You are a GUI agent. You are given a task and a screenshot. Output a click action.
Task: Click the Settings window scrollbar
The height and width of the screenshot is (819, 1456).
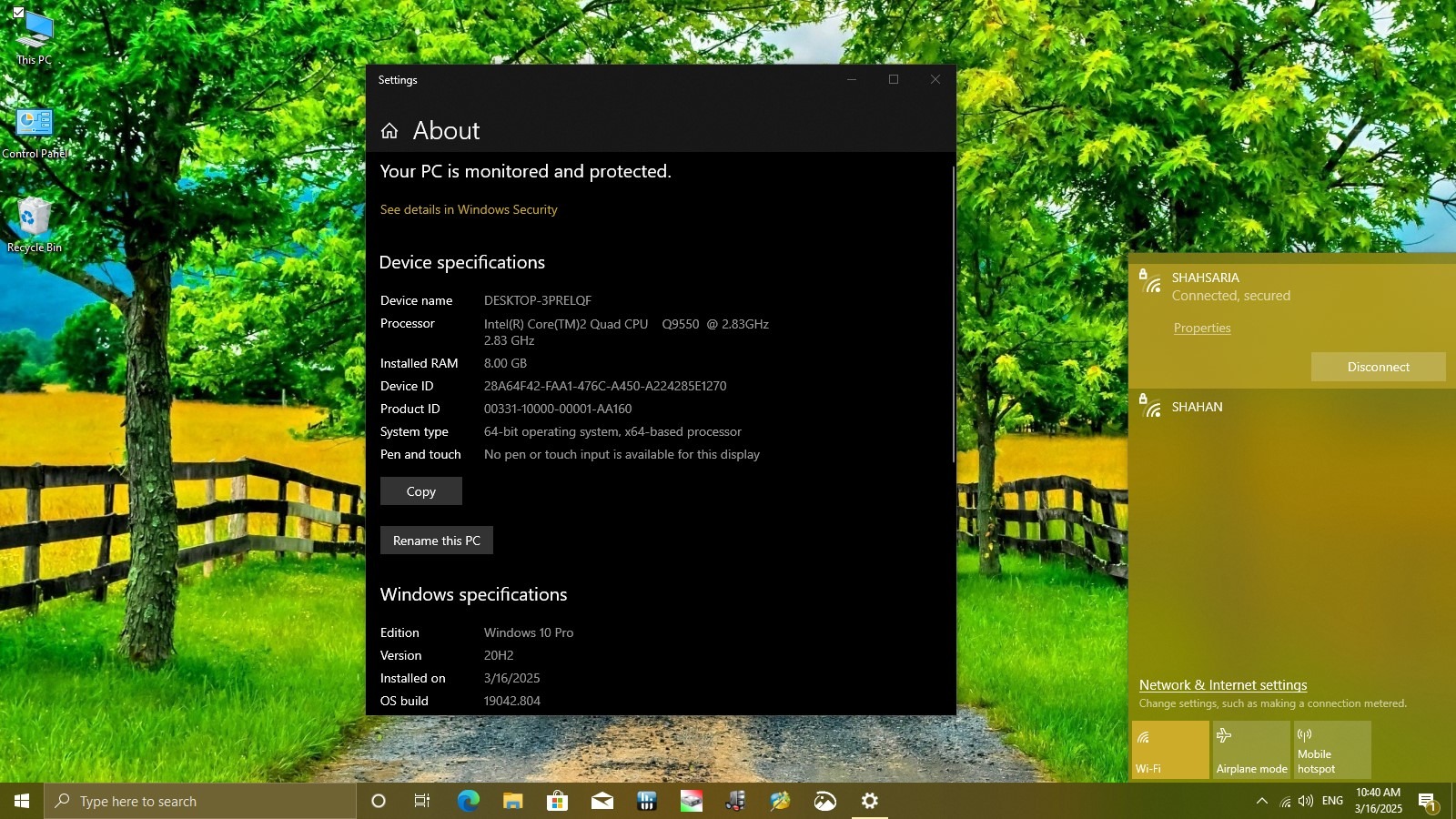click(x=954, y=314)
